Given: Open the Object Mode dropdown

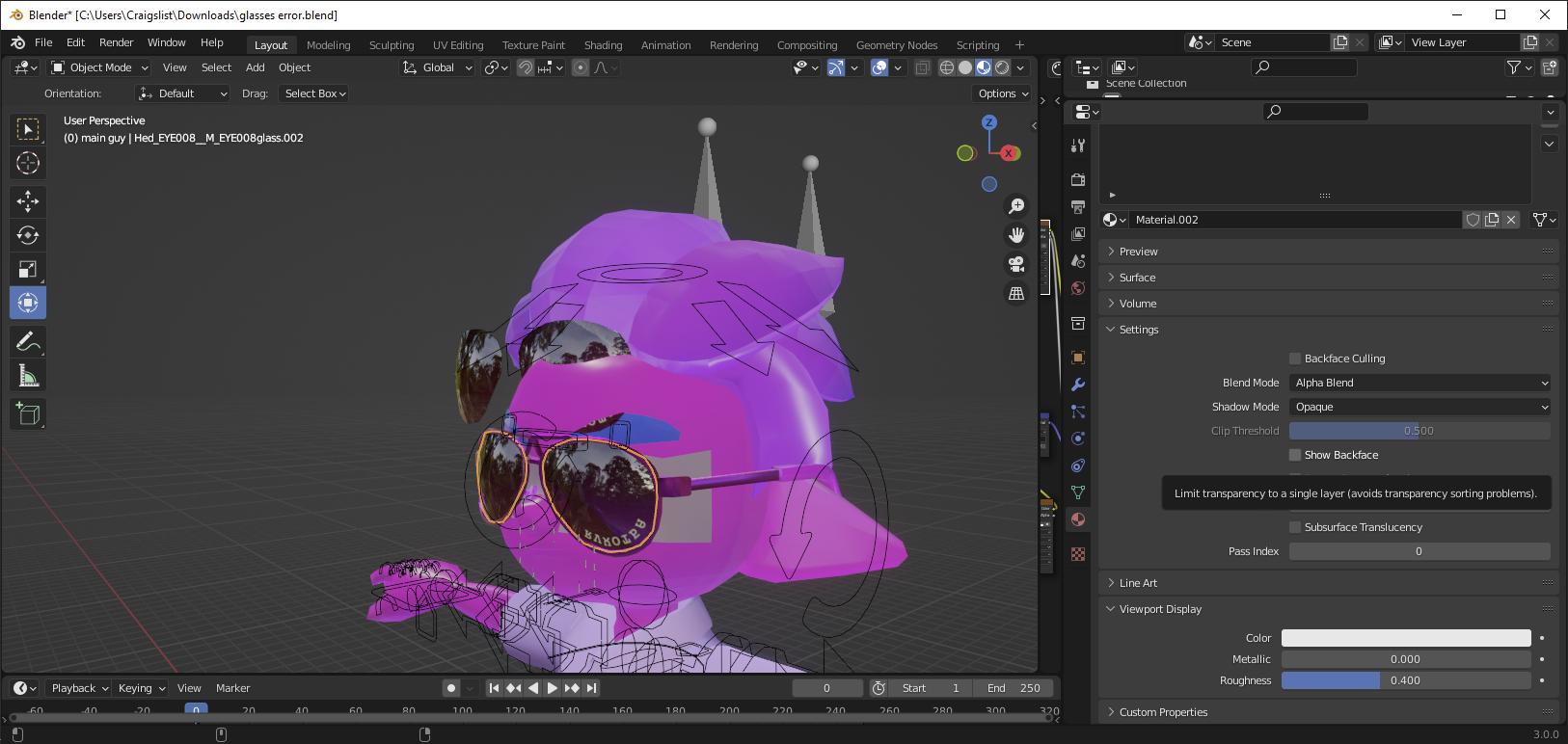Looking at the screenshot, I should point(99,67).
